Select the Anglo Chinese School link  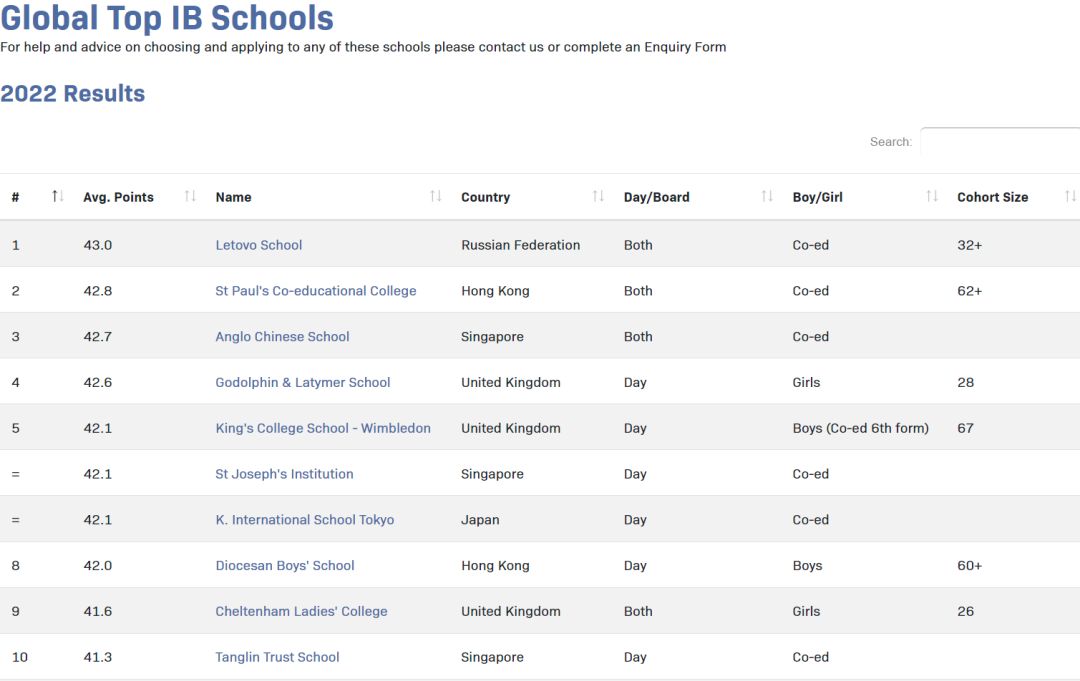(x=282, y=337)
